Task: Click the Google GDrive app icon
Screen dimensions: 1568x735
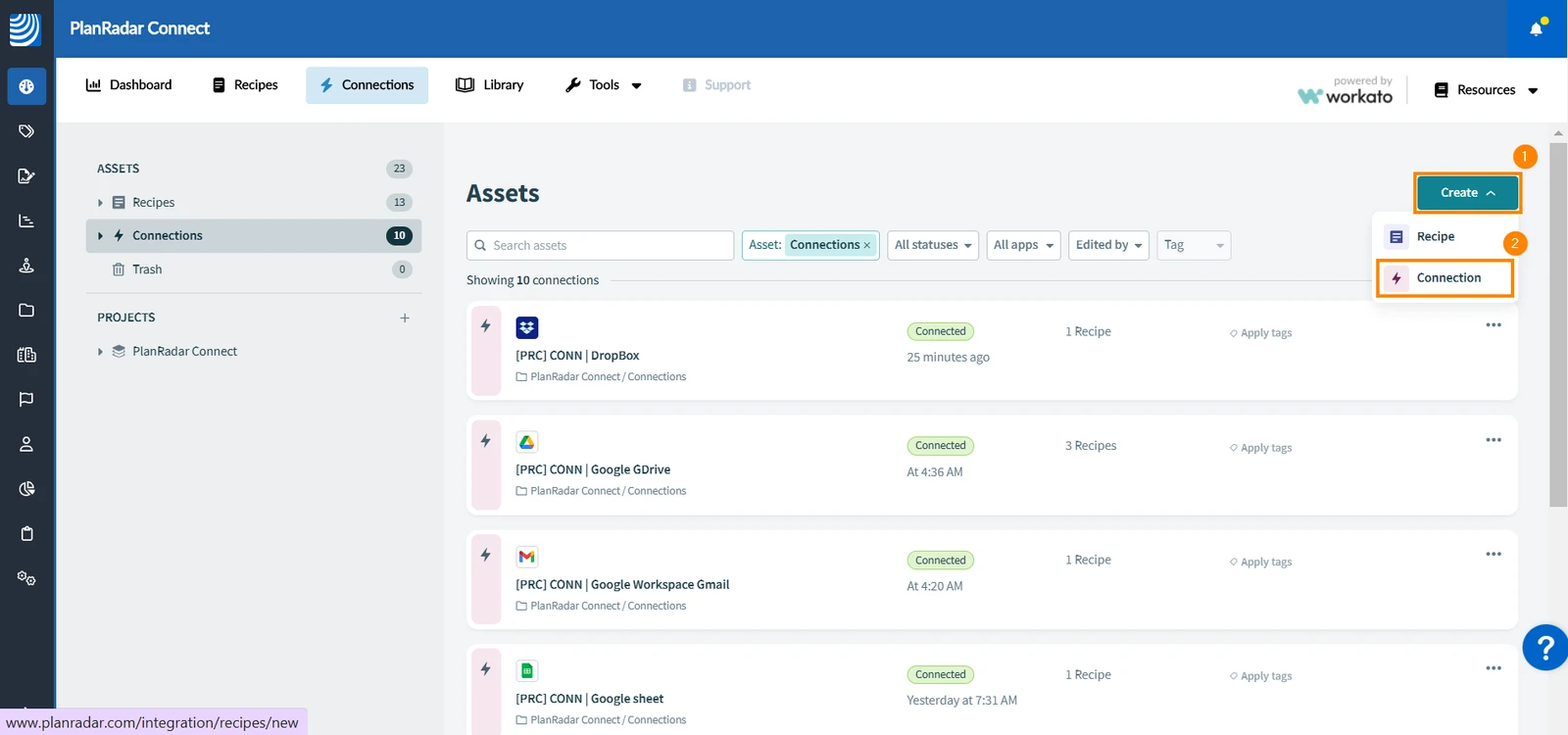Action: 527,442
